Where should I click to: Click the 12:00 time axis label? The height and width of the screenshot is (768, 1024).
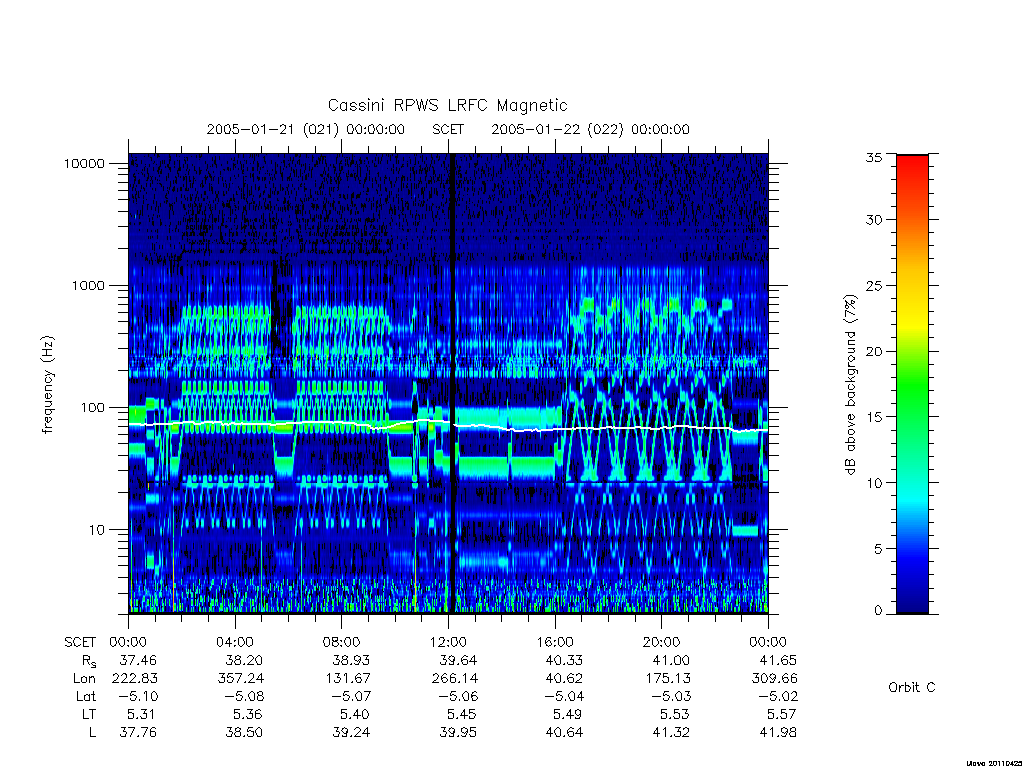[448, 642]
